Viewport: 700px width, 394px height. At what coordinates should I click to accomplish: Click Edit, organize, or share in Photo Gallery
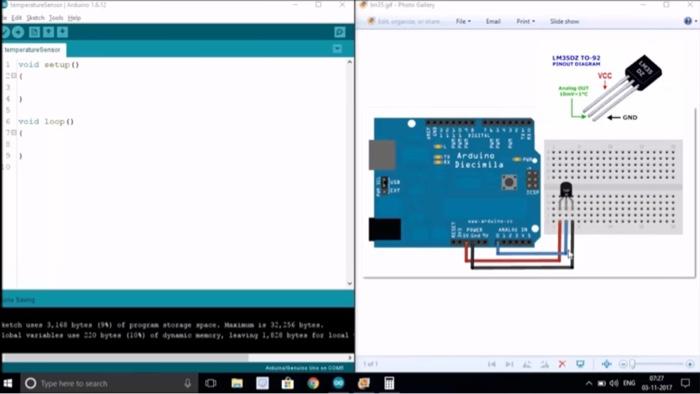coord(404,21)
